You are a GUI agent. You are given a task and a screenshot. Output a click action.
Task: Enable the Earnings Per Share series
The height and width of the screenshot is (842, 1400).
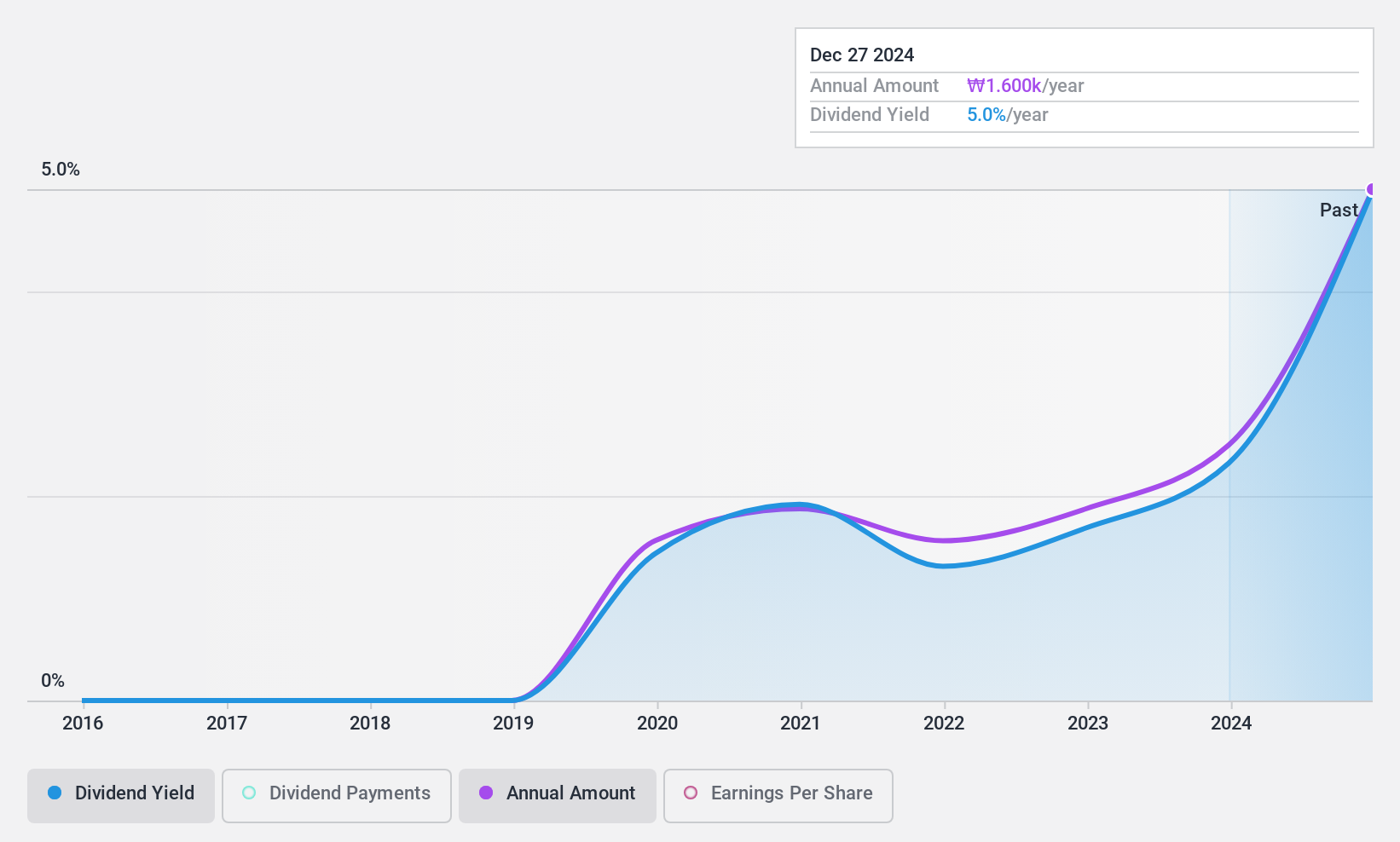coord(778,796)
